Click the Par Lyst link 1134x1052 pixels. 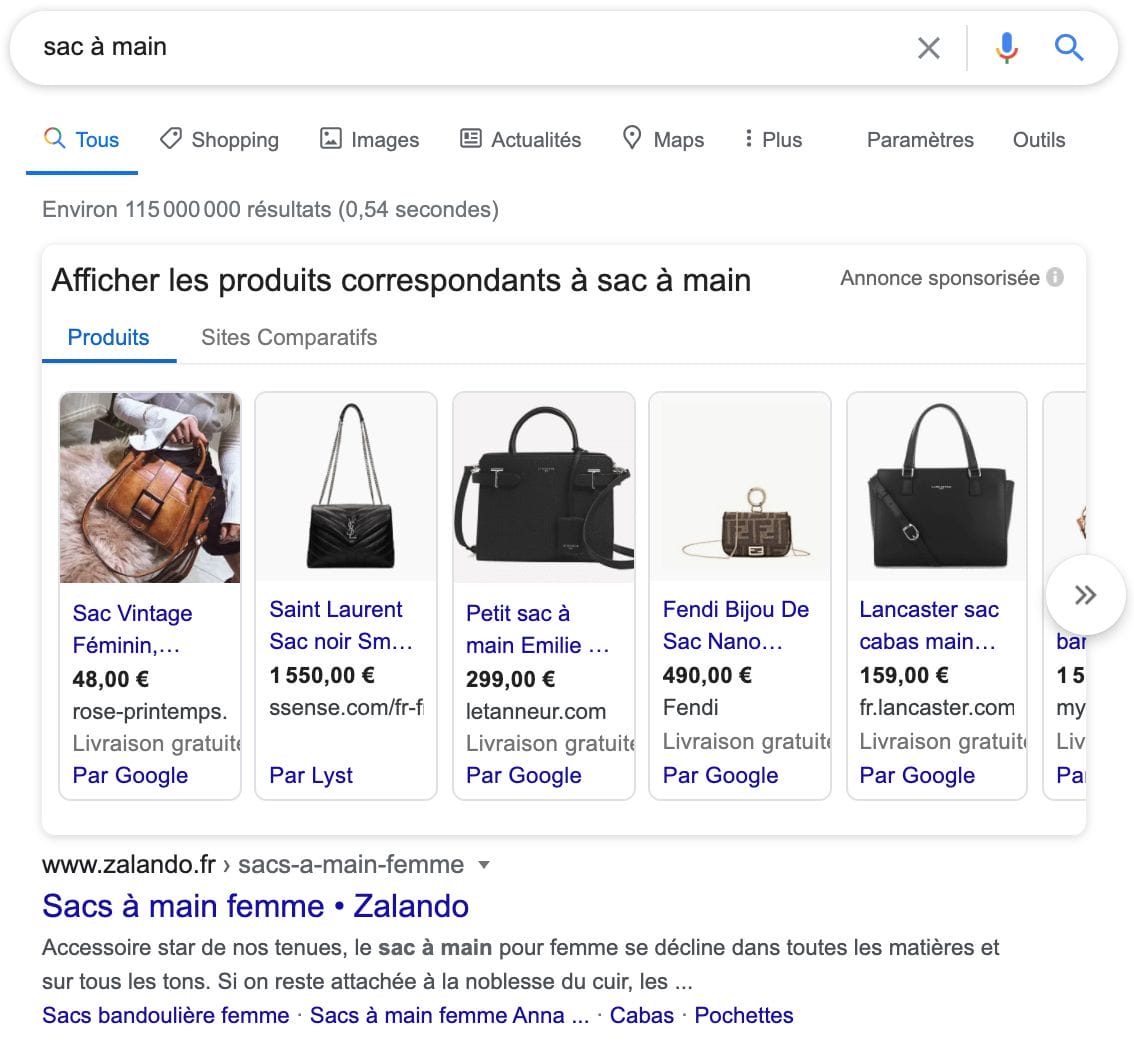(x=311, y=775)
